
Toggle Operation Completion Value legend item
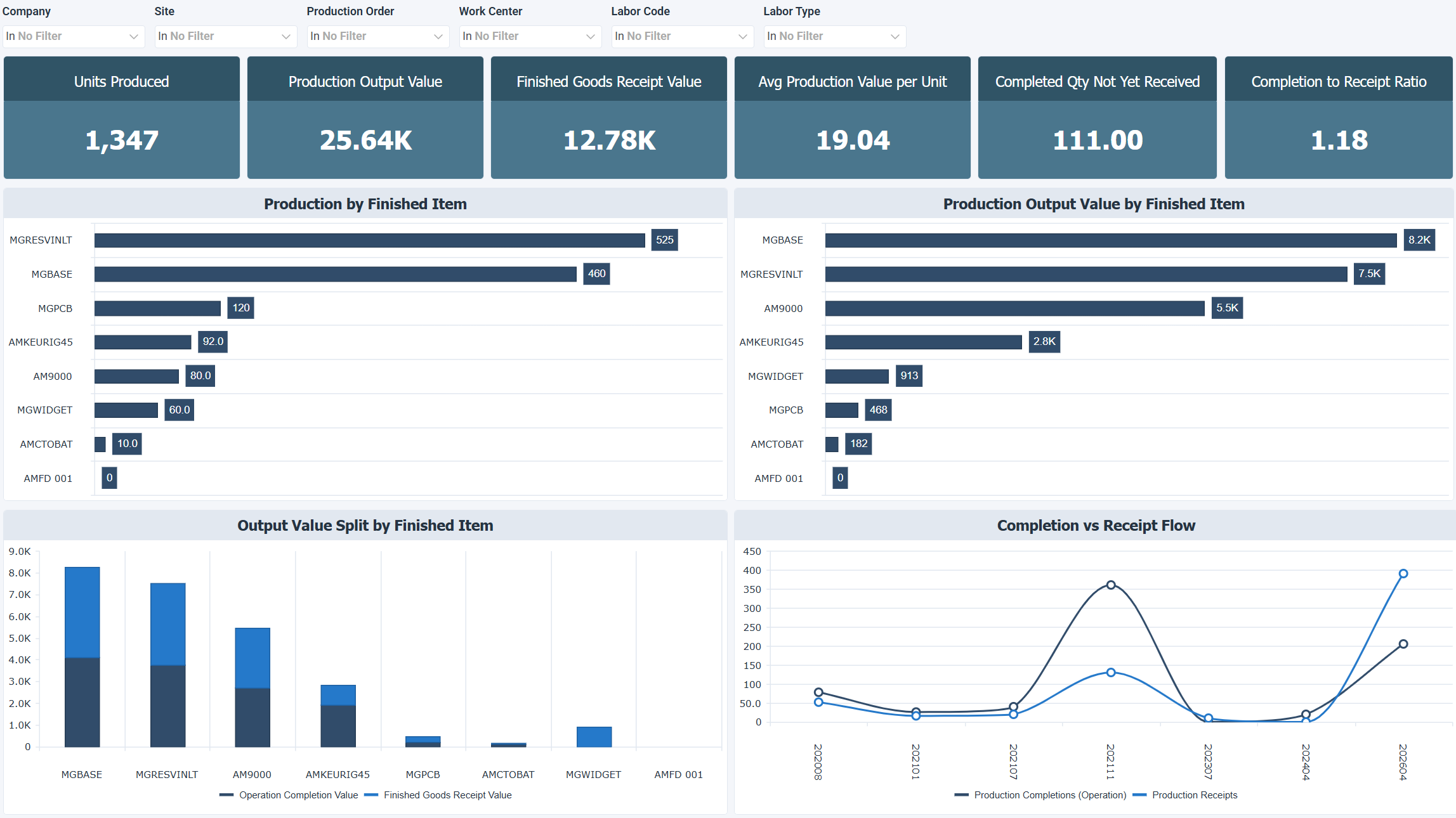(298, 795)
